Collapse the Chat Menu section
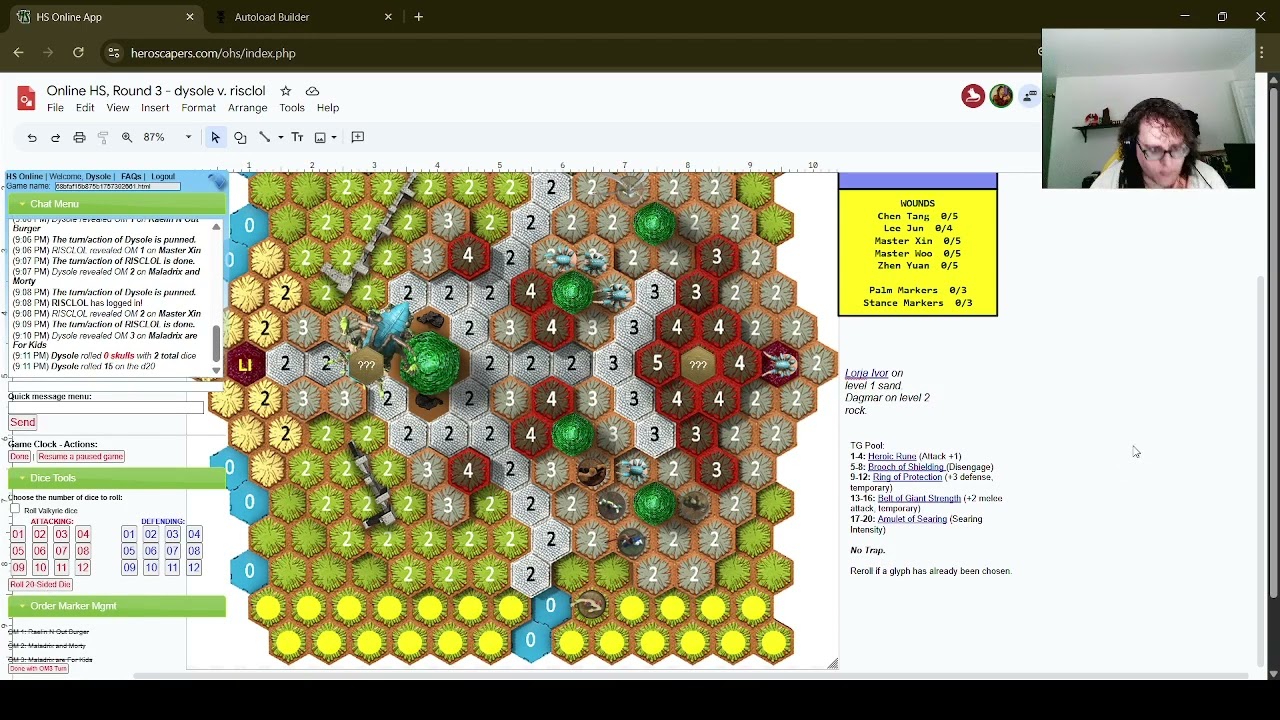Screen dimensions: 1280x720 (116, 204)
